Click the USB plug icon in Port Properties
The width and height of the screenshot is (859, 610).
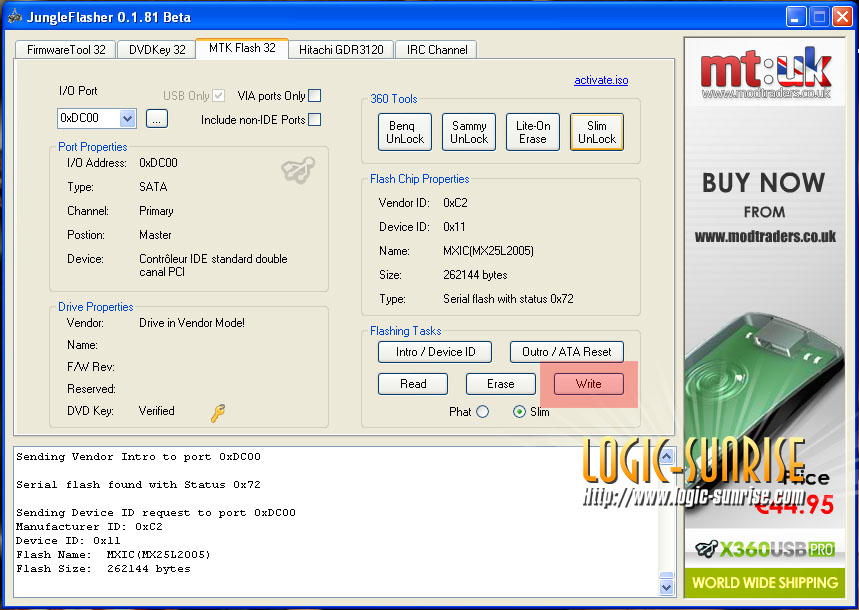point(298,170)
